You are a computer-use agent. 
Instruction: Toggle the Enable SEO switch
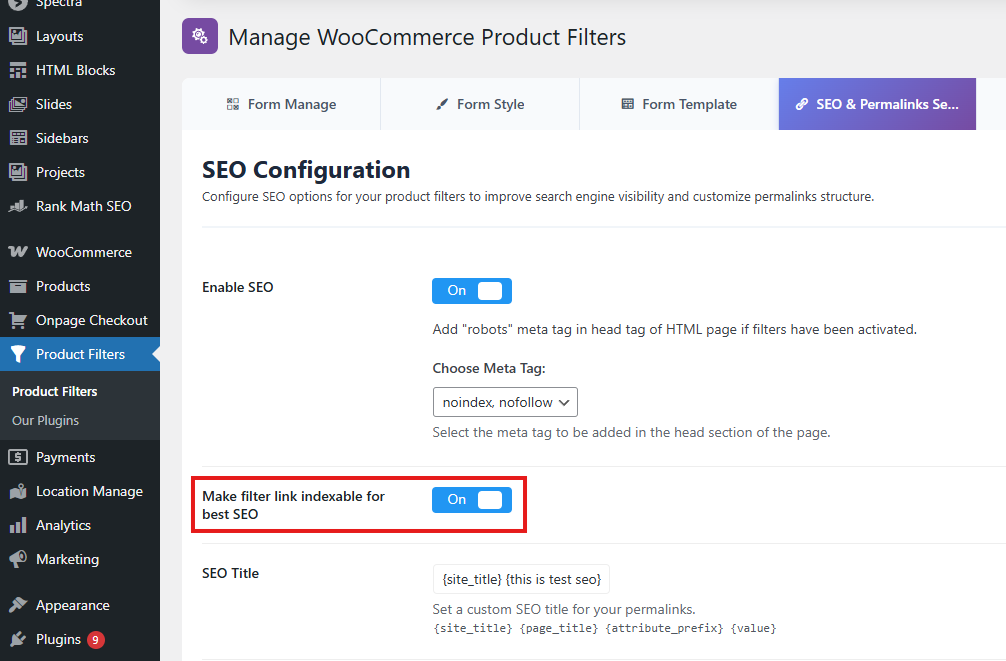[x=472, y=291]
